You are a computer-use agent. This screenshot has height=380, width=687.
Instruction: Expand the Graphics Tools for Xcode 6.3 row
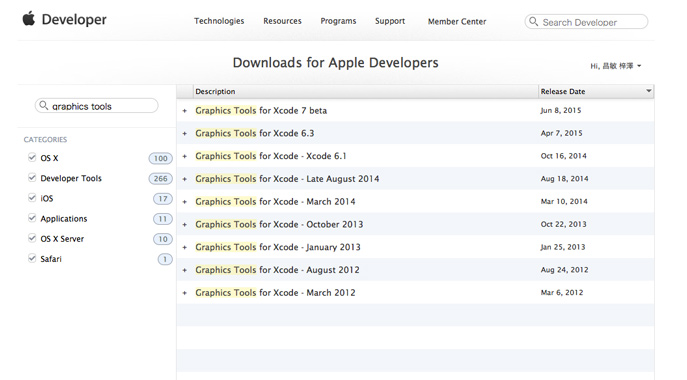pyautogui.click(x=184, y=133)
